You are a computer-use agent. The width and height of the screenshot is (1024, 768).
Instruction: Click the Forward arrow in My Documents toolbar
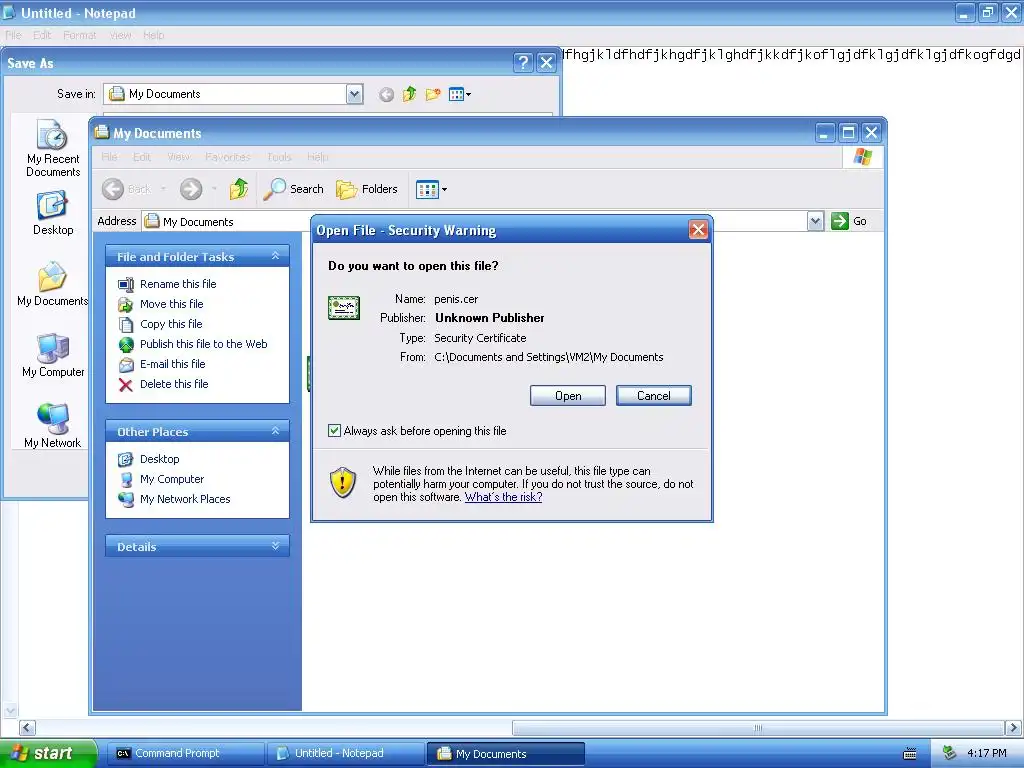191,189
